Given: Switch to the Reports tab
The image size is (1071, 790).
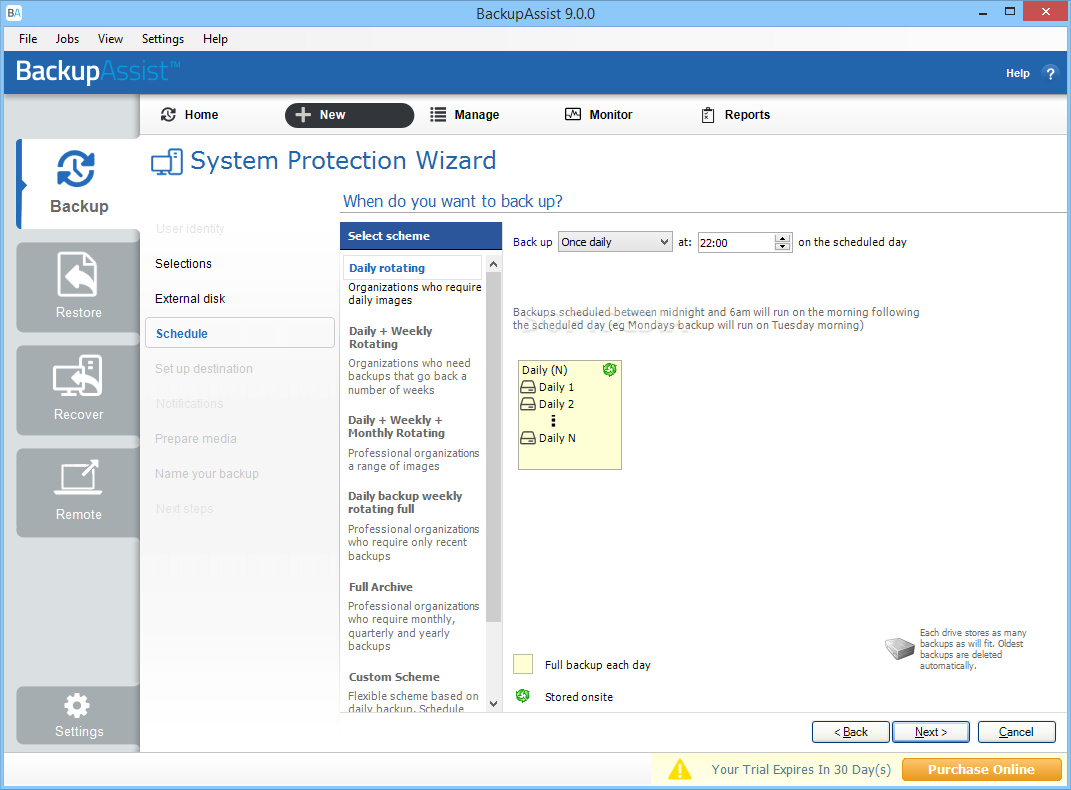Looking at the screenshot, I should [x=736, y=115].
